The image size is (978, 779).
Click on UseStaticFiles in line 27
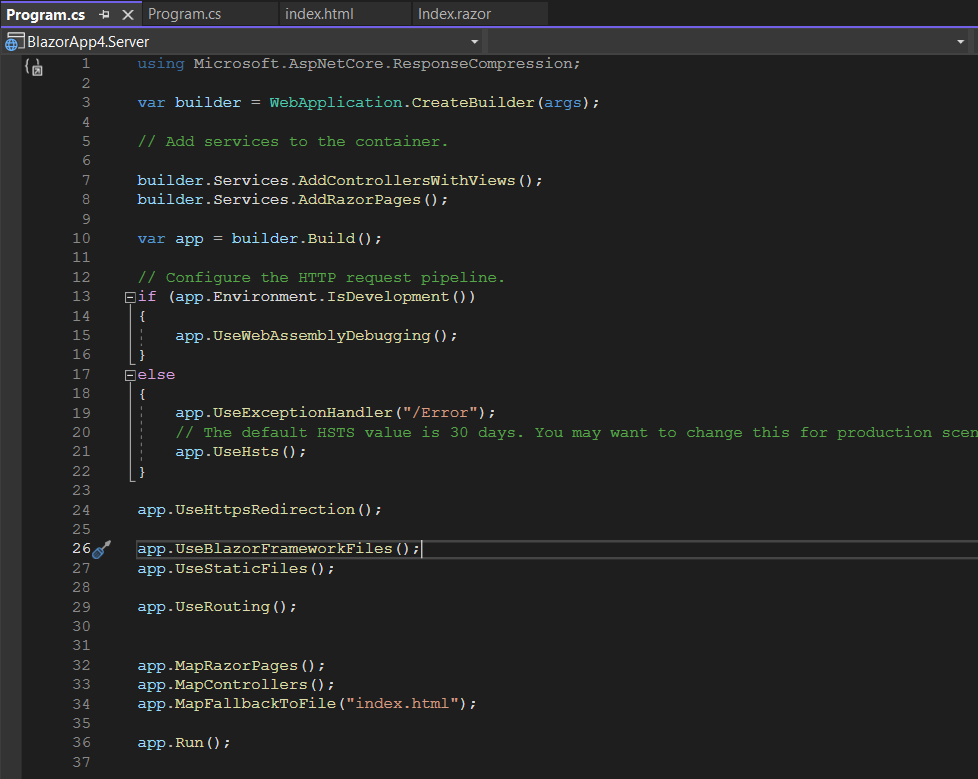click(x=241, y=569)
